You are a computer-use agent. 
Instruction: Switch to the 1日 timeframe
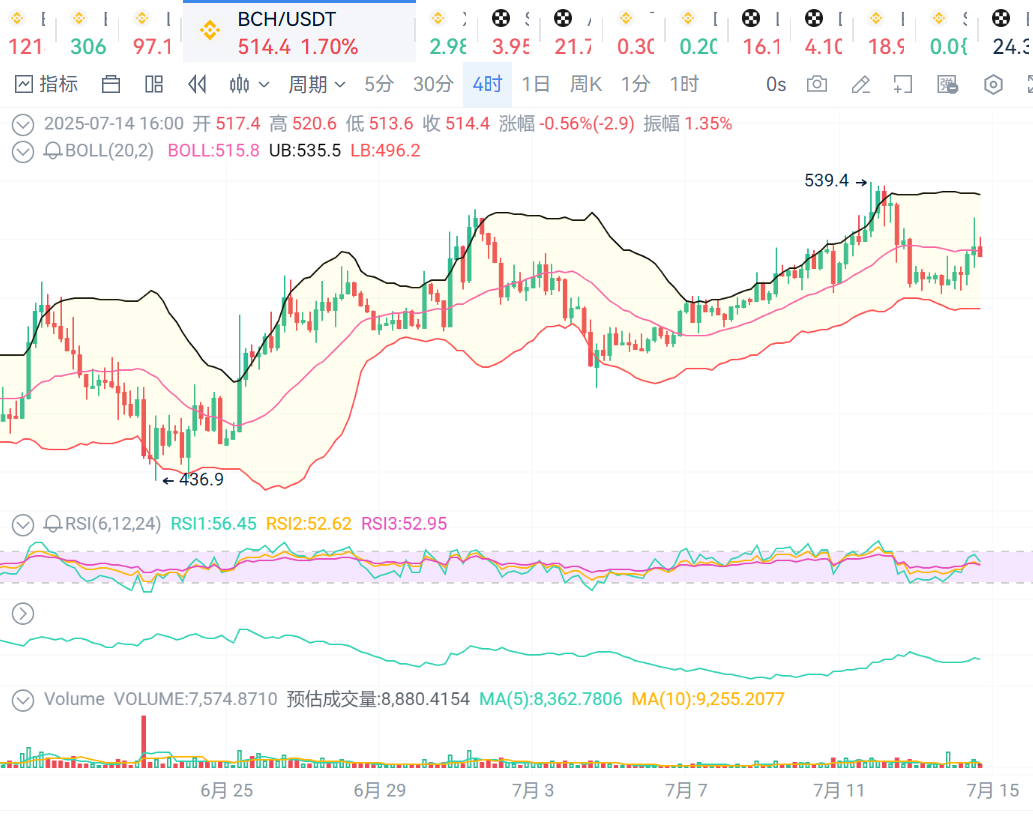coord(536,84)
